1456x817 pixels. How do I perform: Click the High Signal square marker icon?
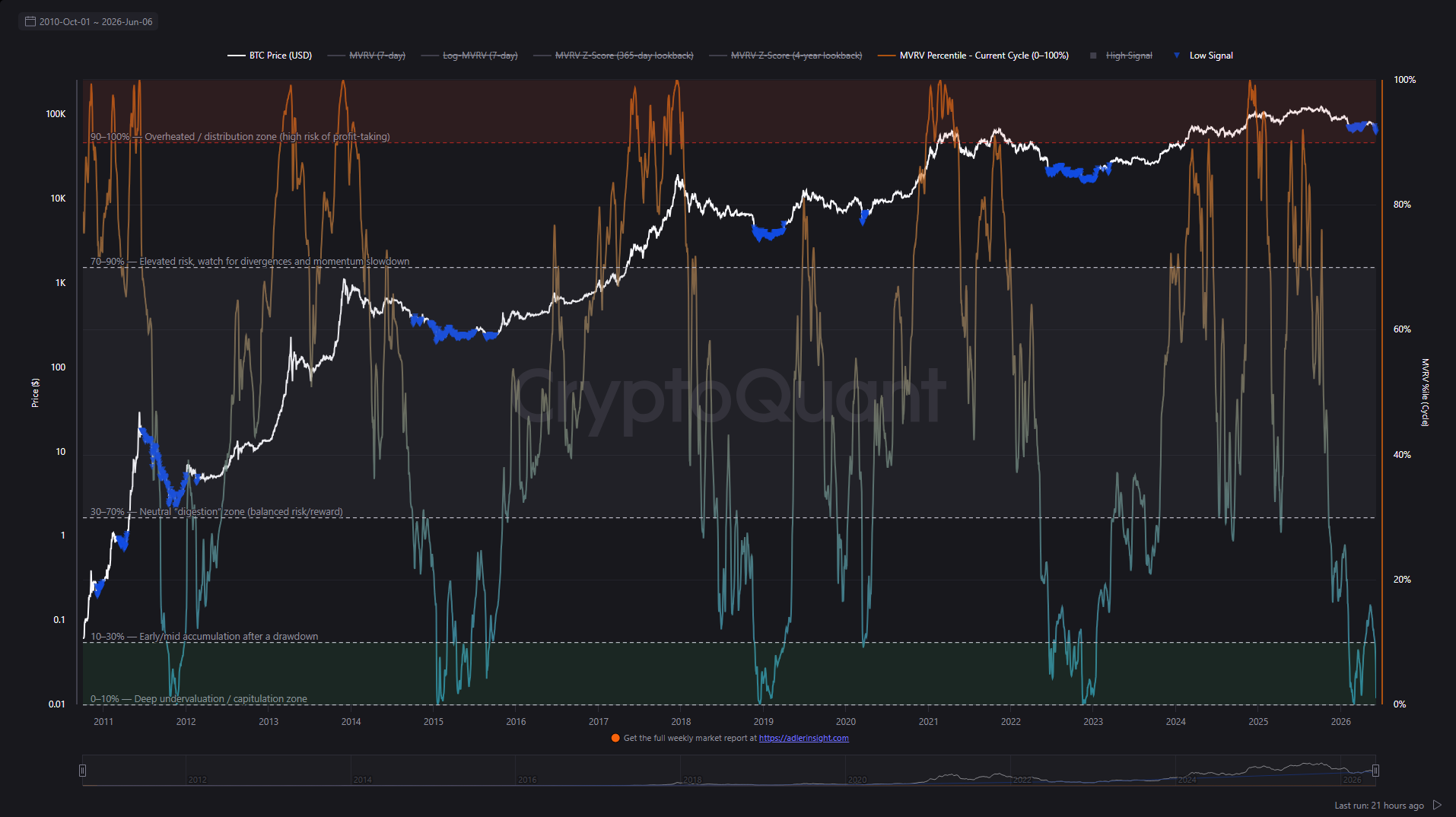click(x=1093, y=56)
